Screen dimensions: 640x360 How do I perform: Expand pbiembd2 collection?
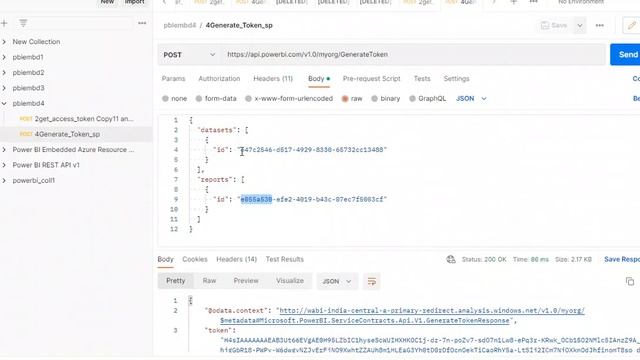coord(4,73)
